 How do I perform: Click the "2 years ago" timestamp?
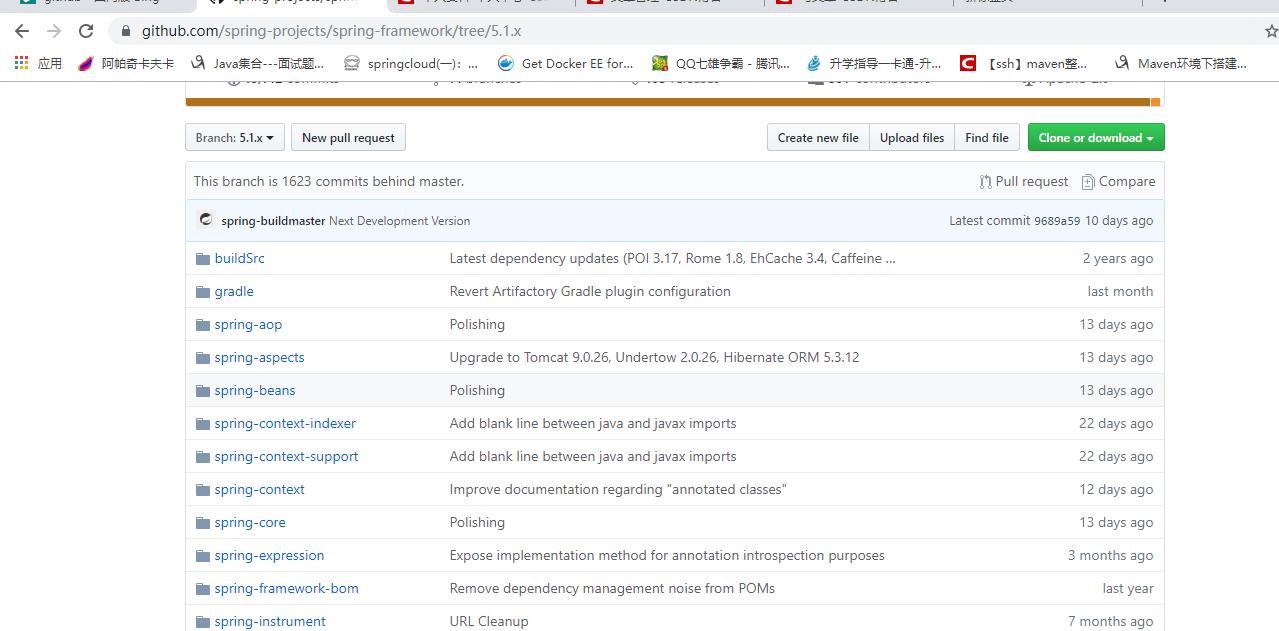1118,258
